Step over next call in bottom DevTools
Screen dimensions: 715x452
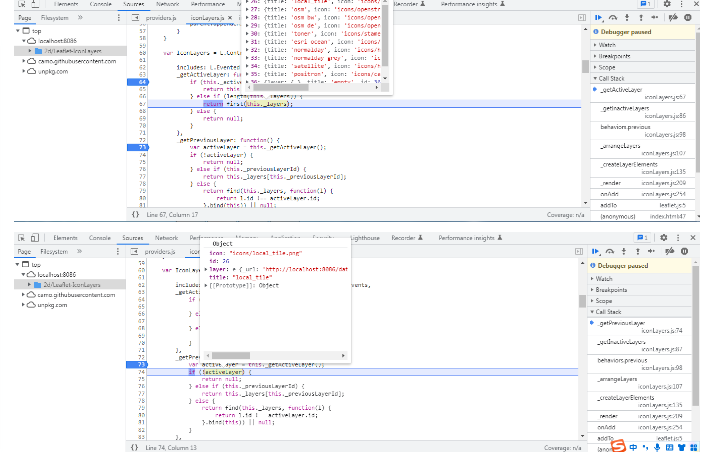610,251
